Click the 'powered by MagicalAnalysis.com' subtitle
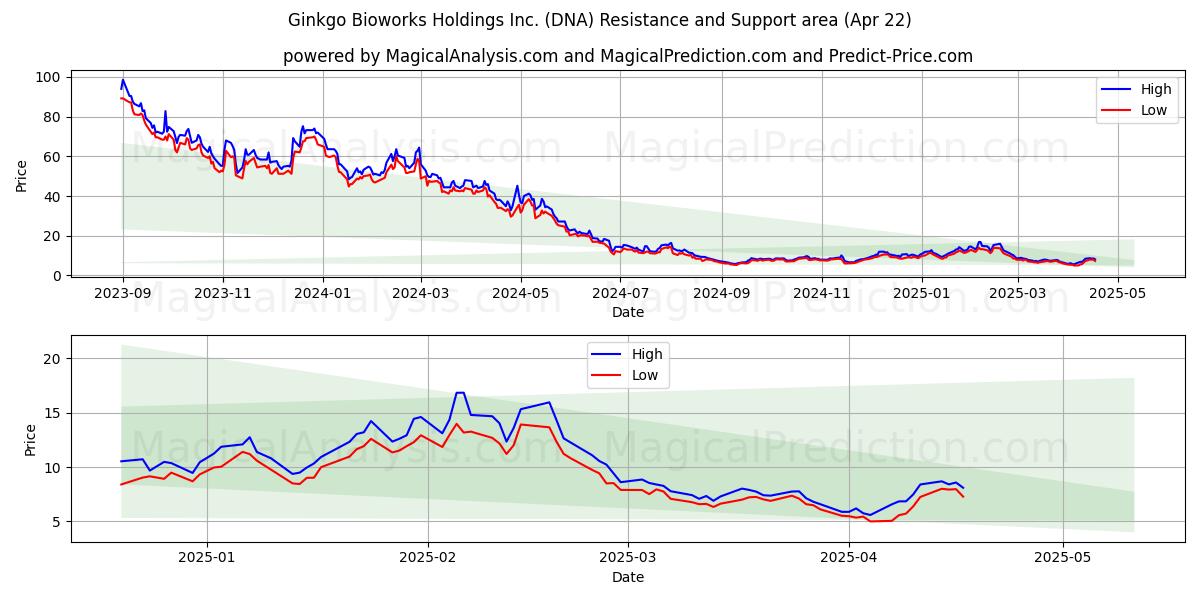The width and height of the screenshot is (1200, 600). click(628, 56)
